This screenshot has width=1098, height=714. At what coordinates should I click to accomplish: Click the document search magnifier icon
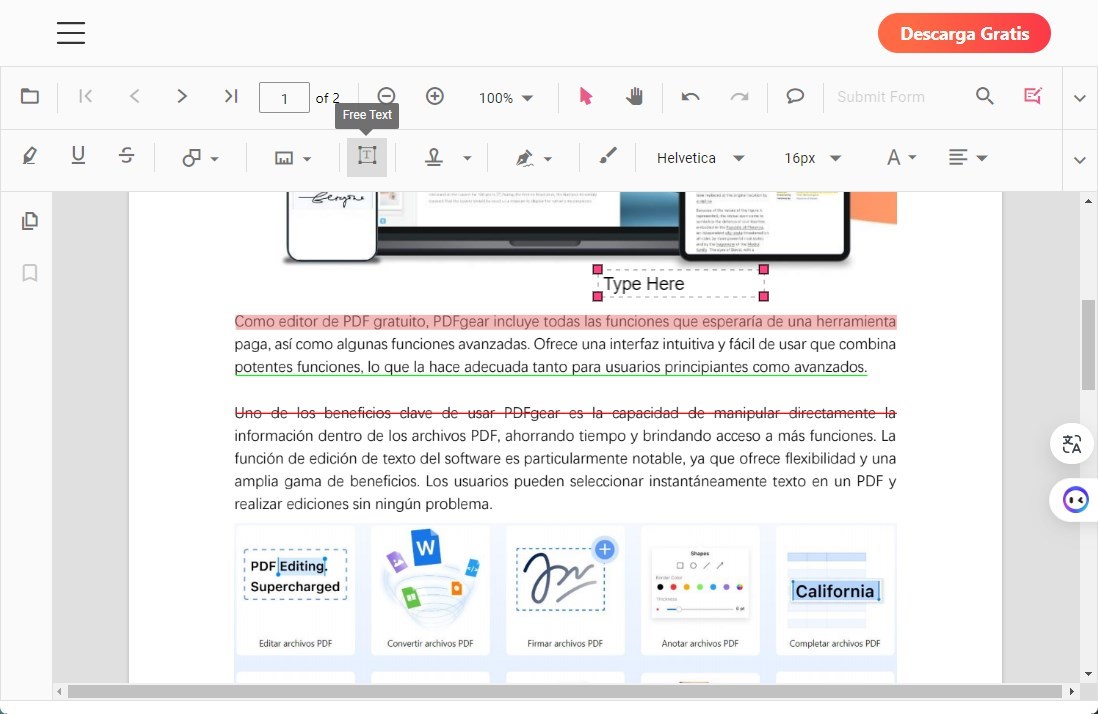point(984,96)
